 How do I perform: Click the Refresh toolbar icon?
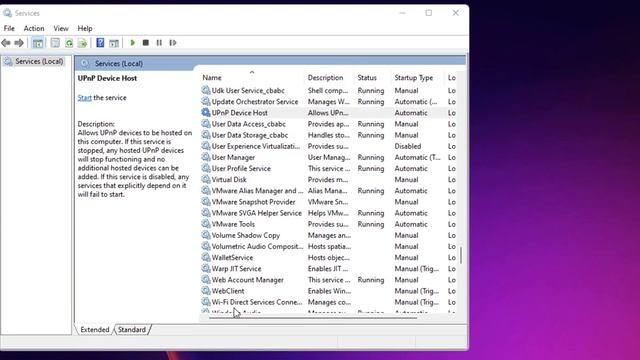(x=69, y=42)
